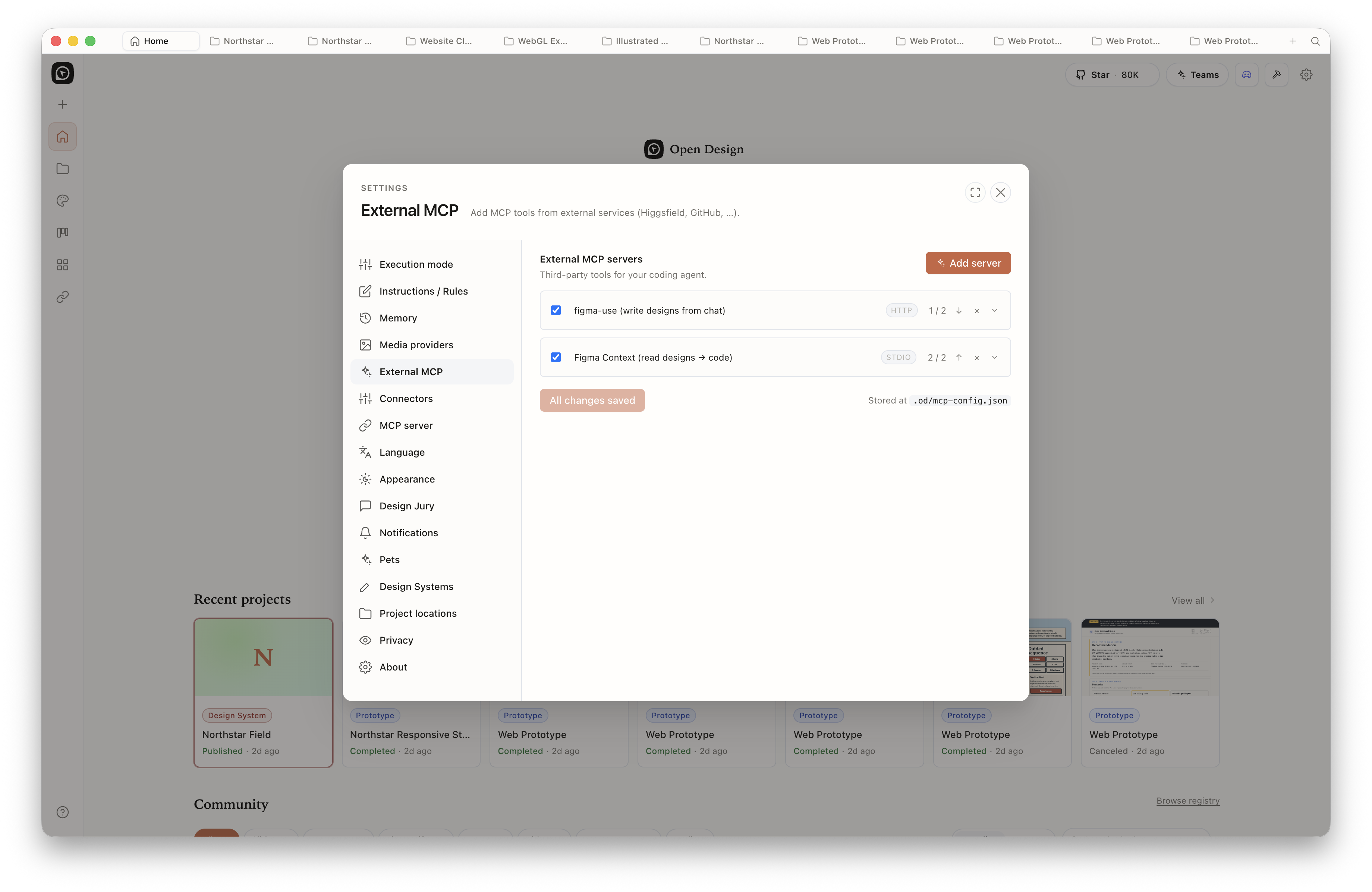Open Instructions / Rules settings
This screenshot has height=892, width=1372.
point(432,291)
